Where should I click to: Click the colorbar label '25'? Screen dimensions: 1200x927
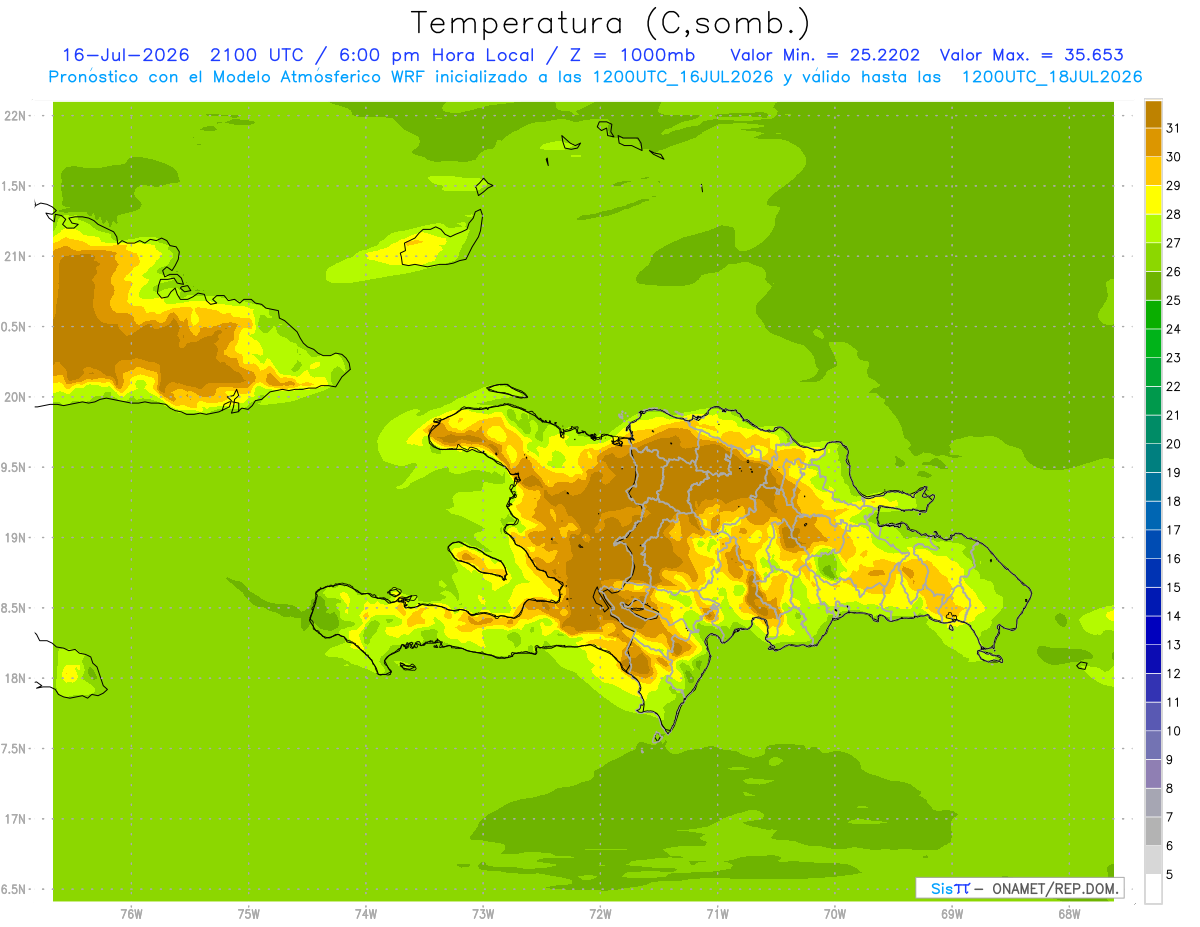(x=1173, y=300)
